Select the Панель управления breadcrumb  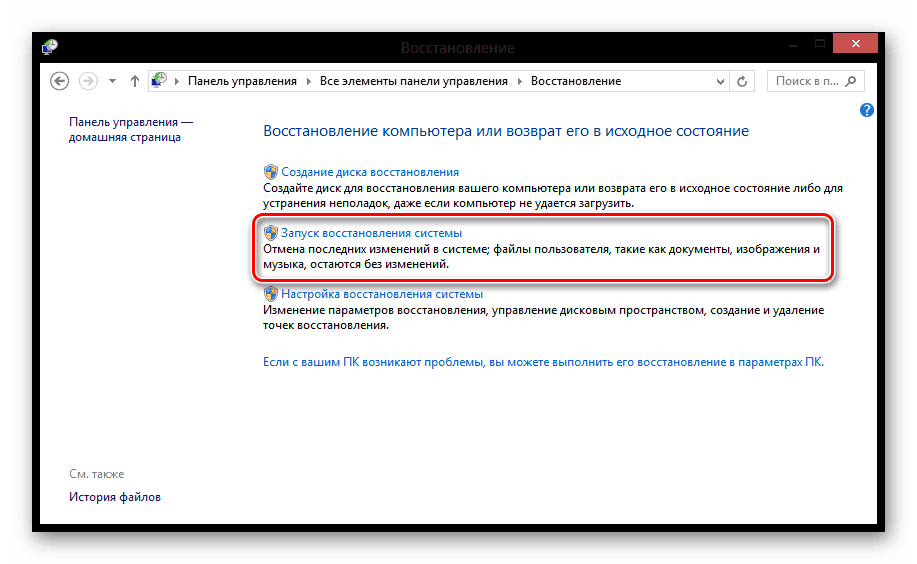tap(242, 81)
